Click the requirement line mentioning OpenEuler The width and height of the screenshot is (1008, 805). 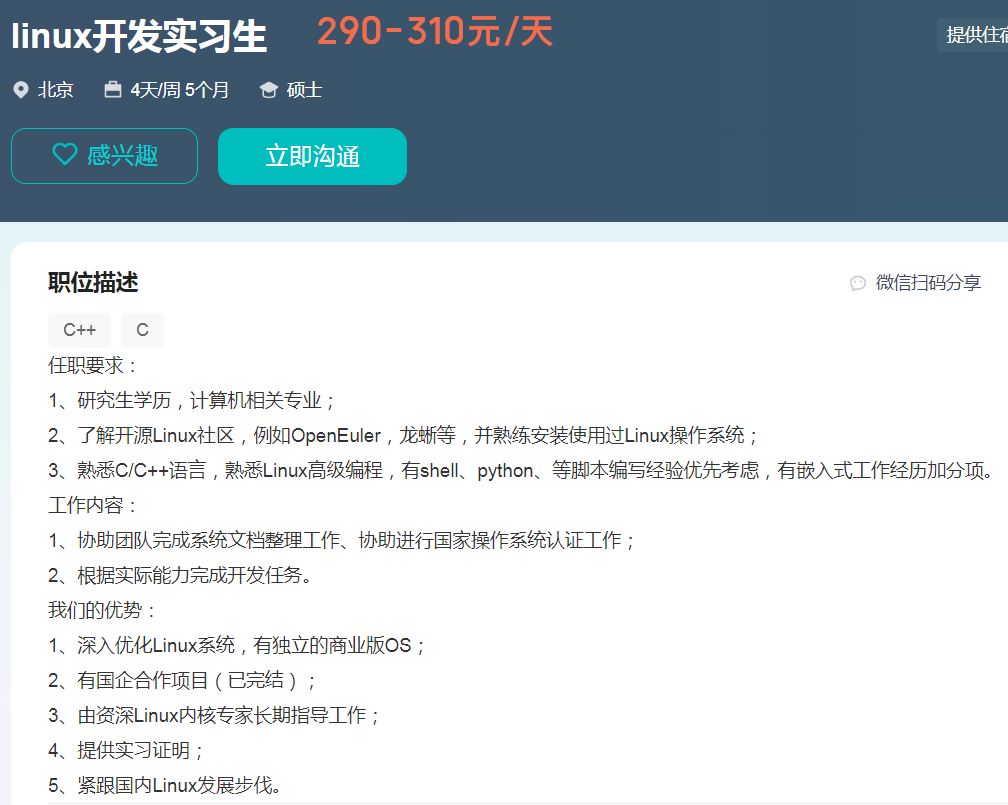[404, 436]
